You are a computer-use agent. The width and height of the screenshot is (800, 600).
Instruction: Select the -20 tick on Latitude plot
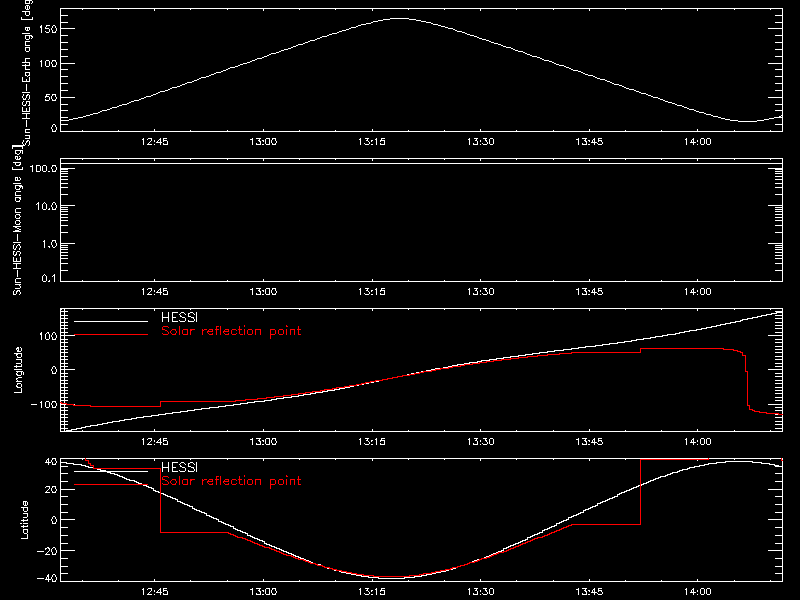(x=48, y=551)
